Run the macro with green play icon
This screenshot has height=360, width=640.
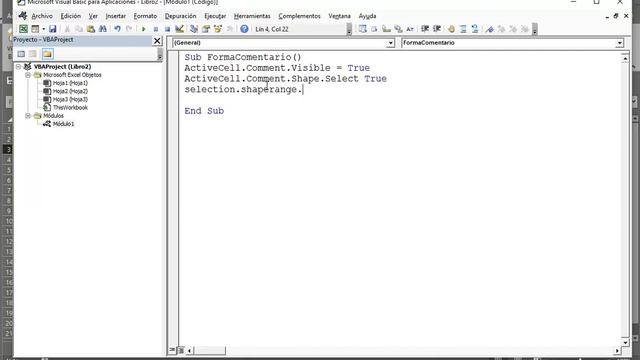pyautogui.click(x=143, y=29)
